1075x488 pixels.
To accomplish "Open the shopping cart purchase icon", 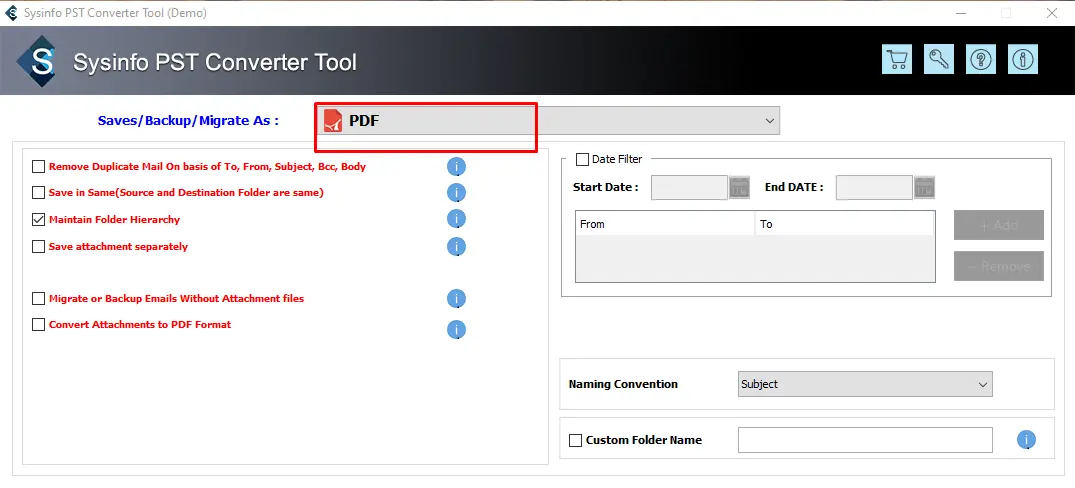I will point(897,60).
